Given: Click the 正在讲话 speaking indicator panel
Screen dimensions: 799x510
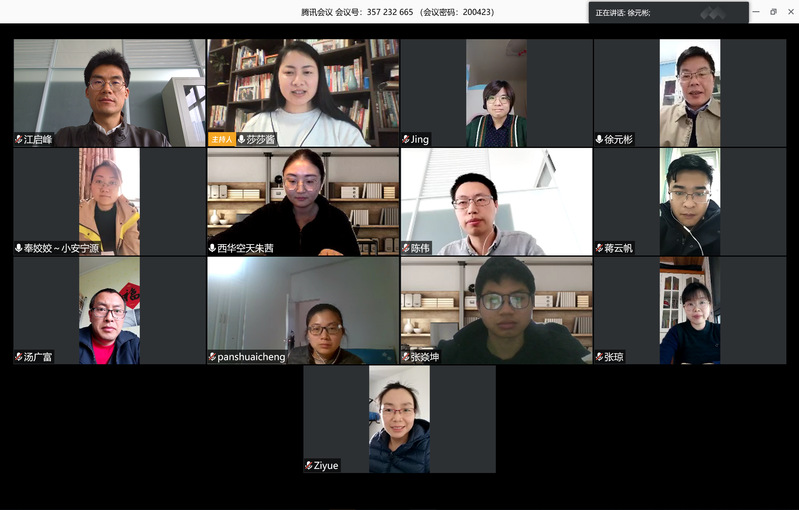Looking at the screenshot, I should click(x=669, y=13).
